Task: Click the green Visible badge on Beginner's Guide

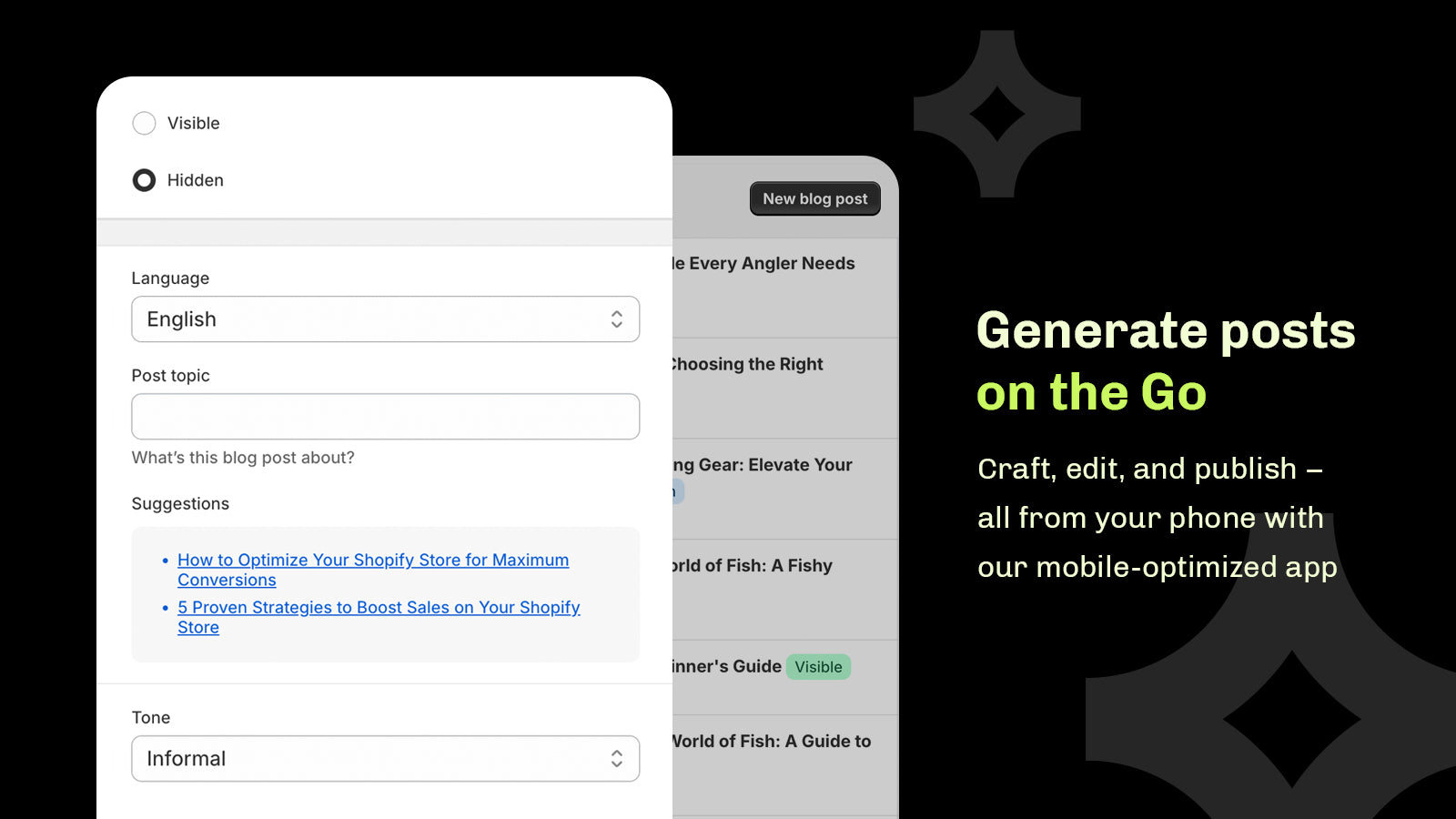Action: [818, 667]
